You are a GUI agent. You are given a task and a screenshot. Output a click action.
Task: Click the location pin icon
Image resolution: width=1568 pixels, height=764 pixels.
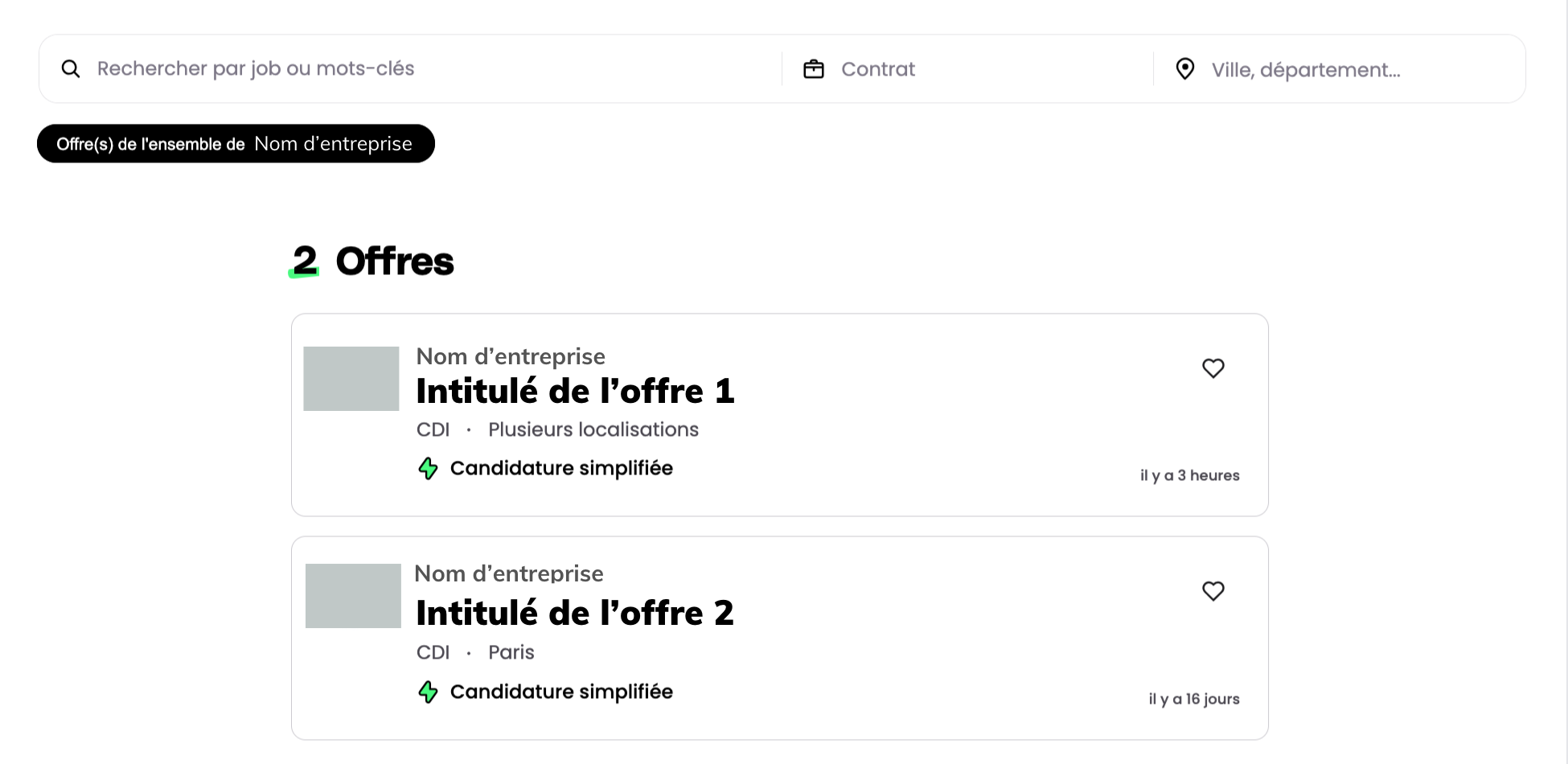click(x=1184, y=69)
